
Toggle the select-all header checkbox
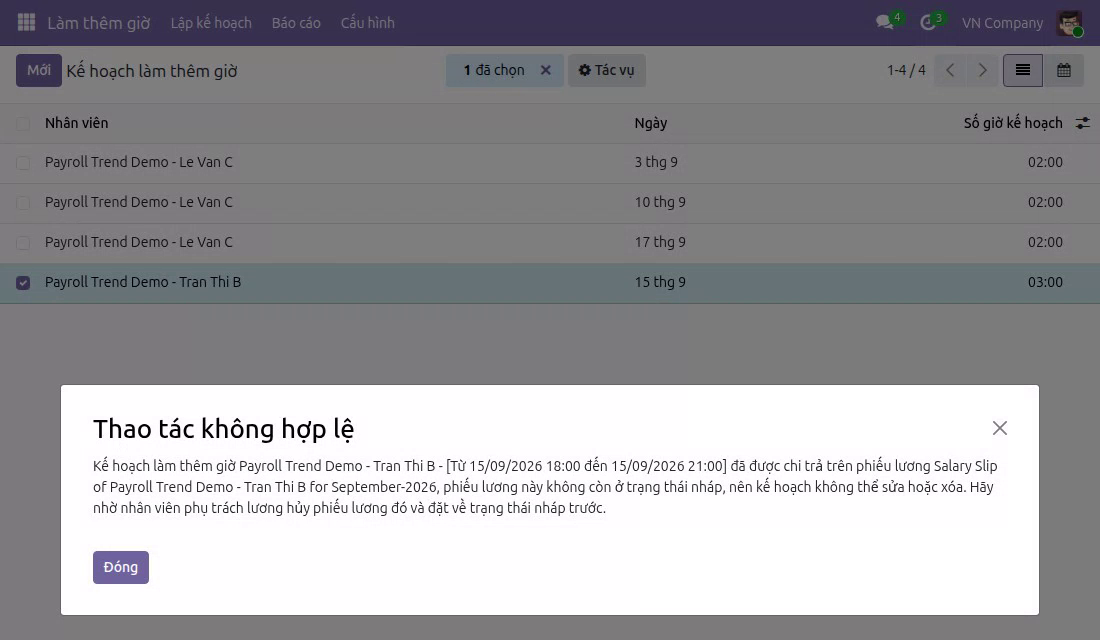(23, 124)
